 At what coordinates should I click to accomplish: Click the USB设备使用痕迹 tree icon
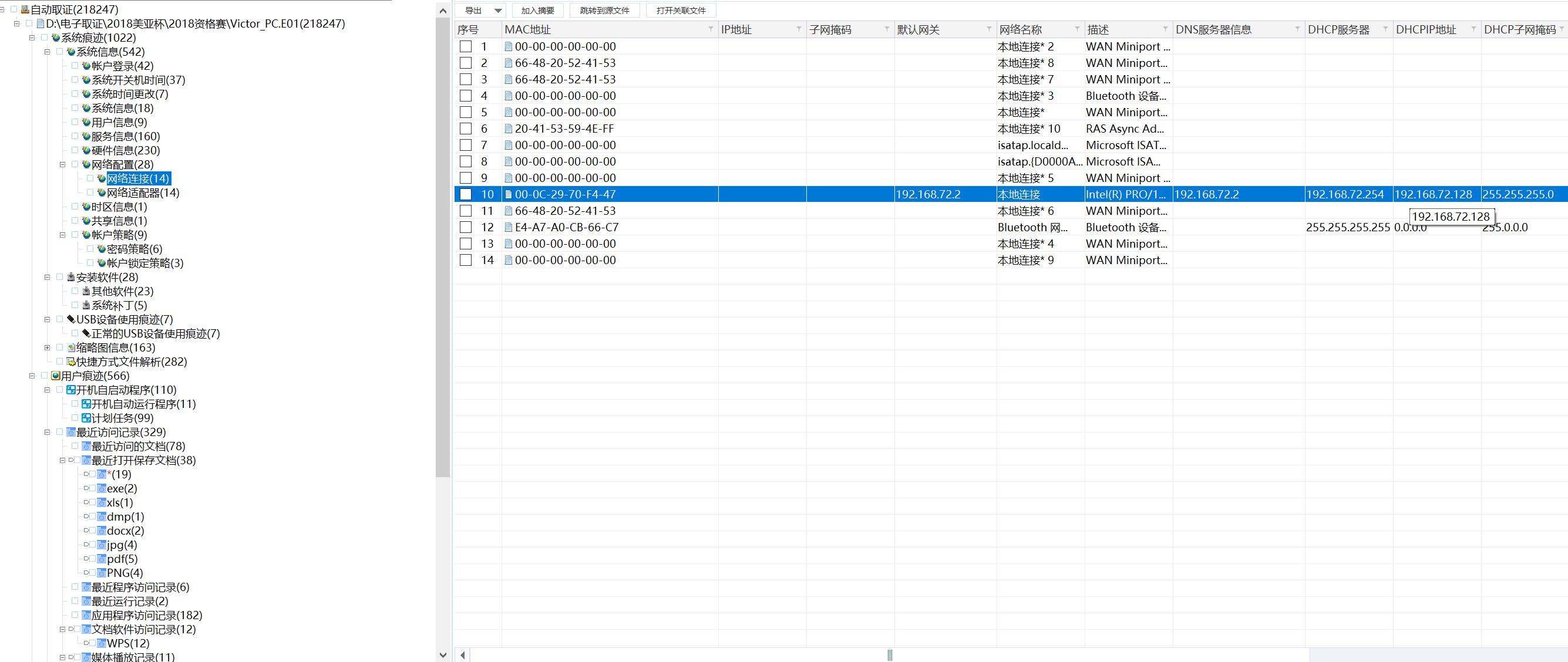coord(70,319)
